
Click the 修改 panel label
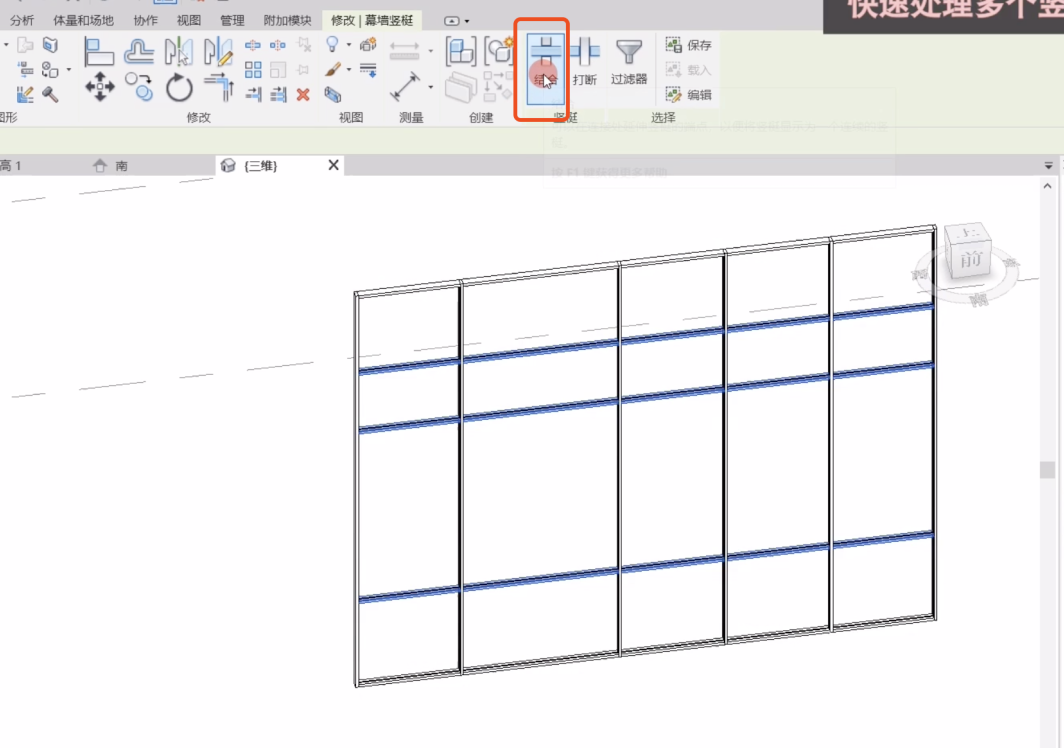[199, 117]
